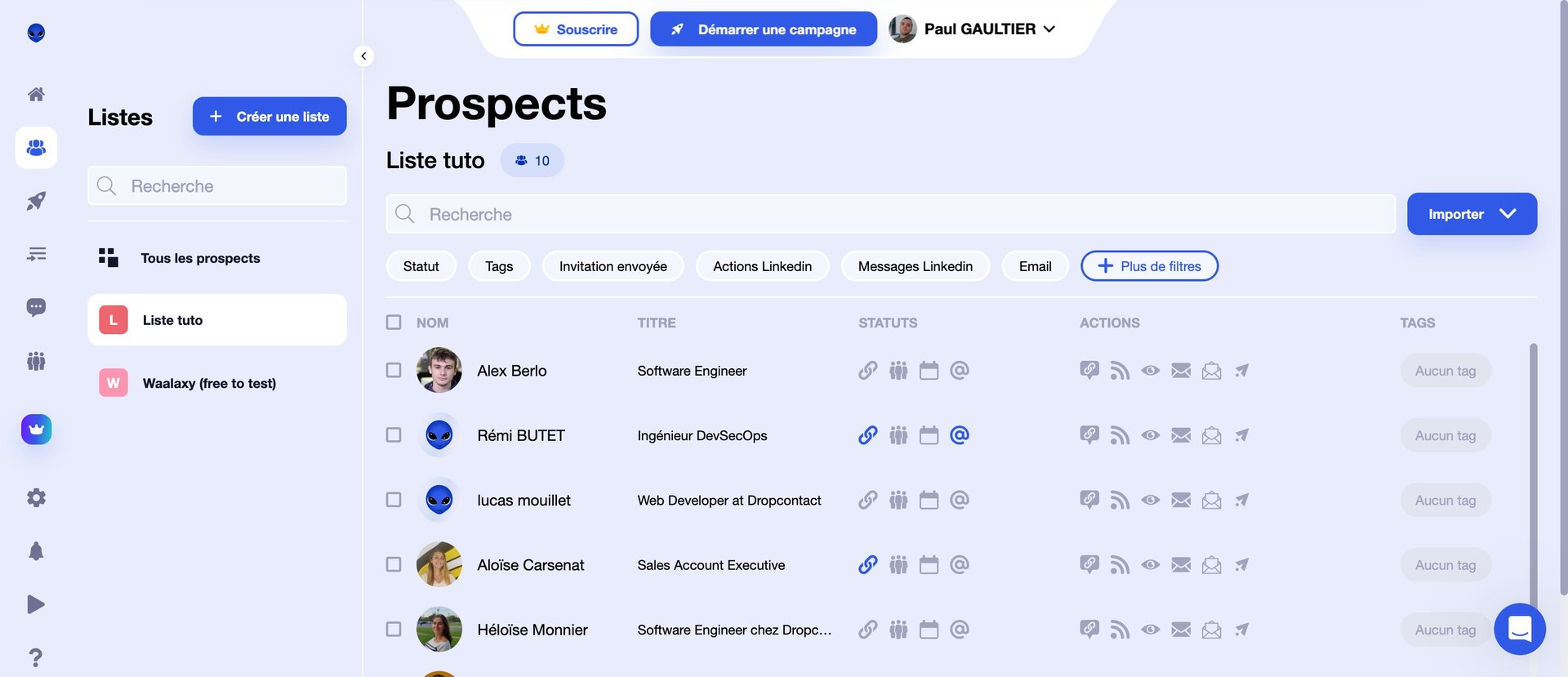Open the Paul GAULTIER account menu
This screenshot has width=1568, height=677.
click(973, 29)
